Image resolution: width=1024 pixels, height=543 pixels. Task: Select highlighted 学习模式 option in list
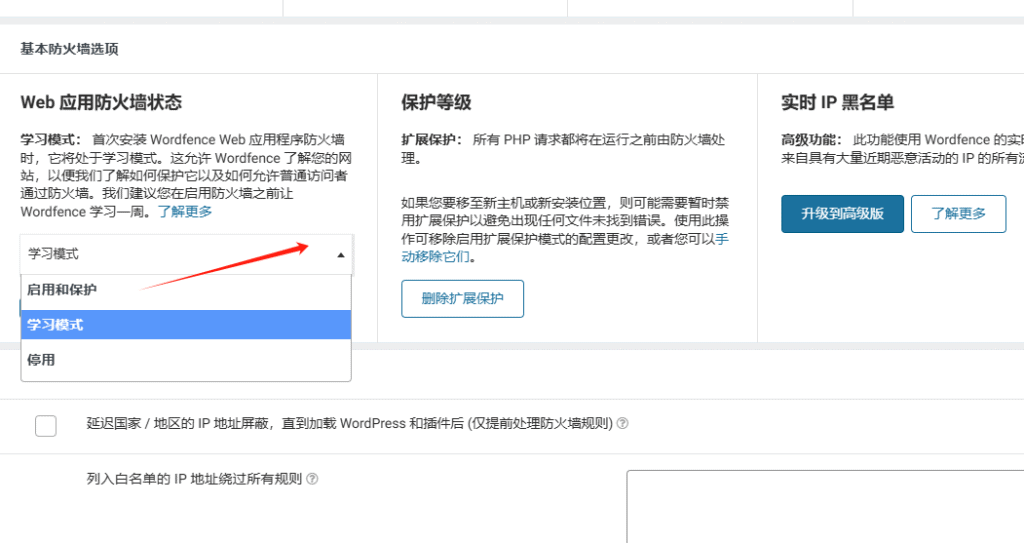click(186, 325)
